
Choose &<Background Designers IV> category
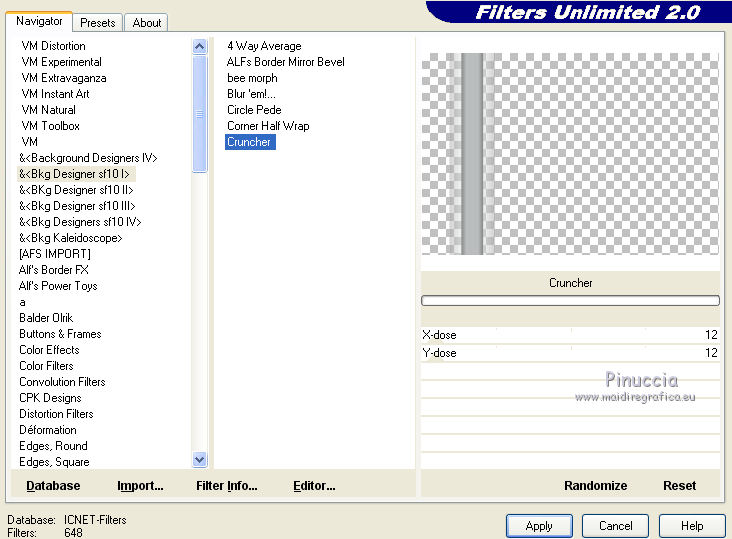88,158
